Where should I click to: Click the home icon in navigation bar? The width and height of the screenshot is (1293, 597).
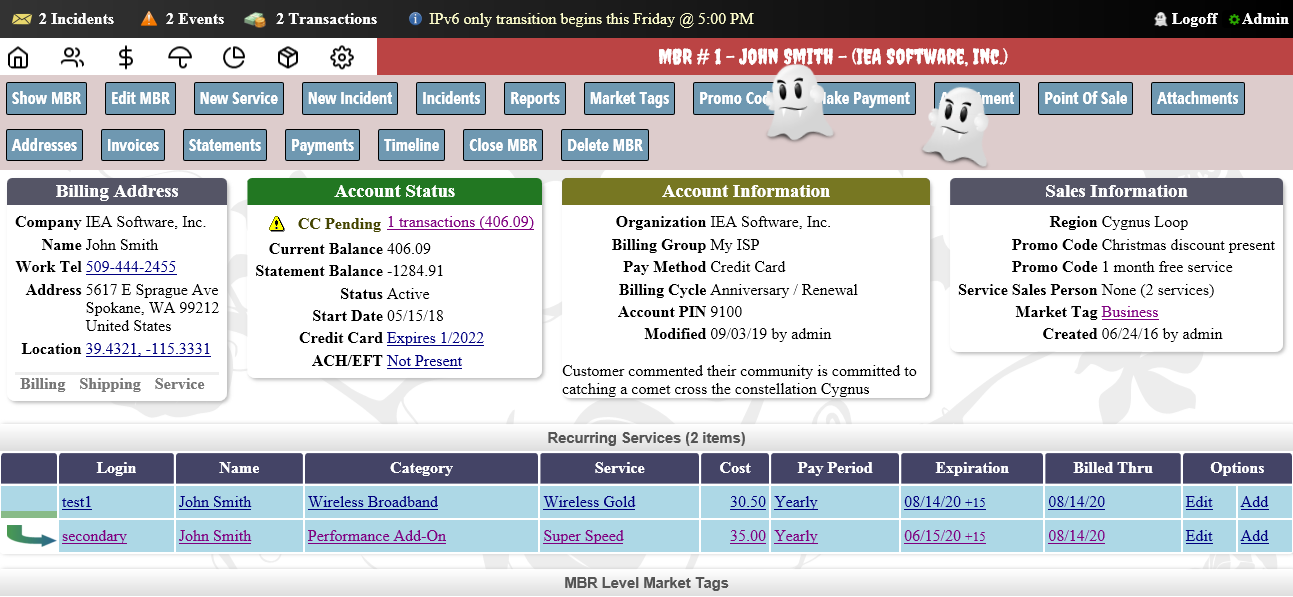[18, 57]
